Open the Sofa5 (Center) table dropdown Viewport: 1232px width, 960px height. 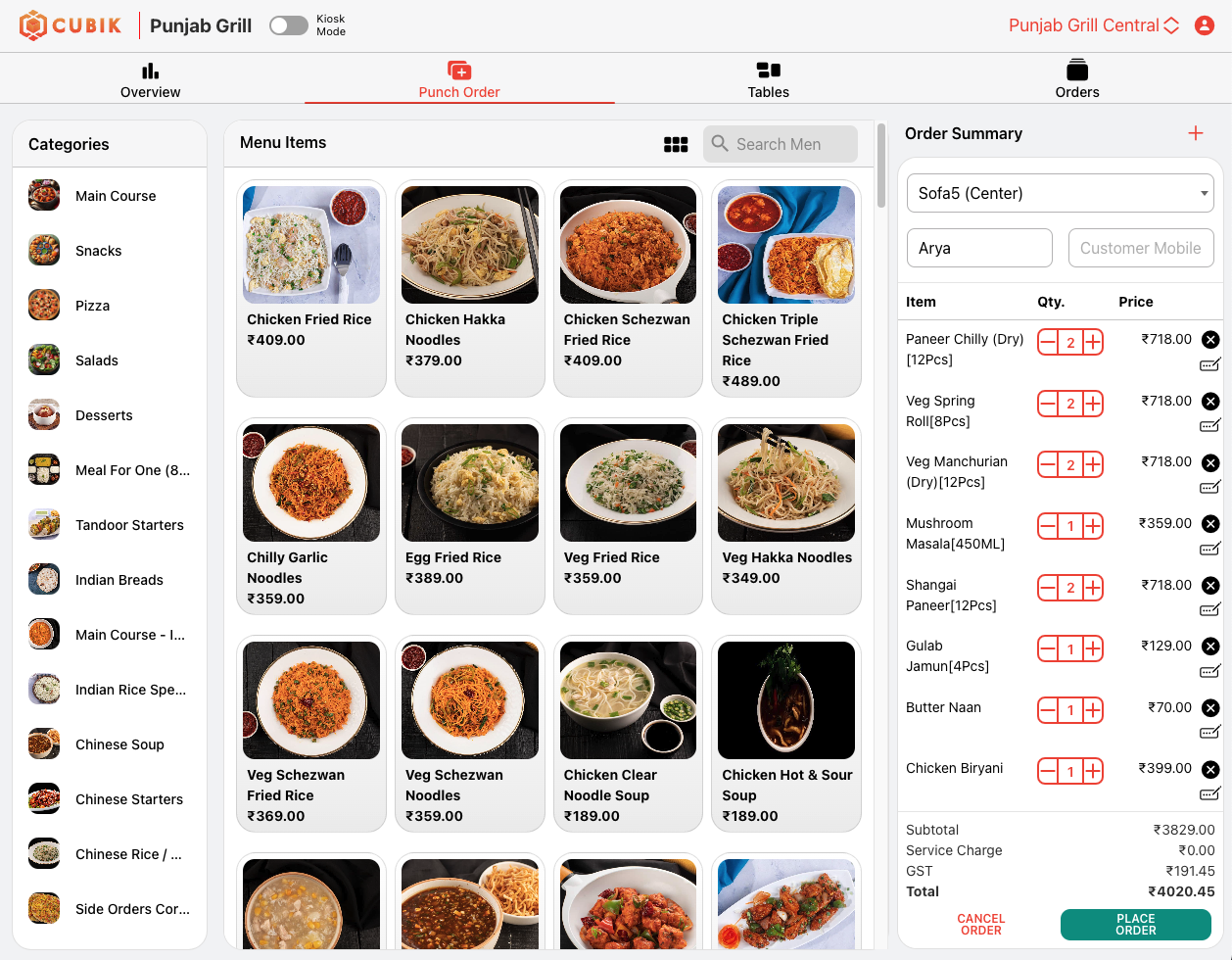[1061, 193]
